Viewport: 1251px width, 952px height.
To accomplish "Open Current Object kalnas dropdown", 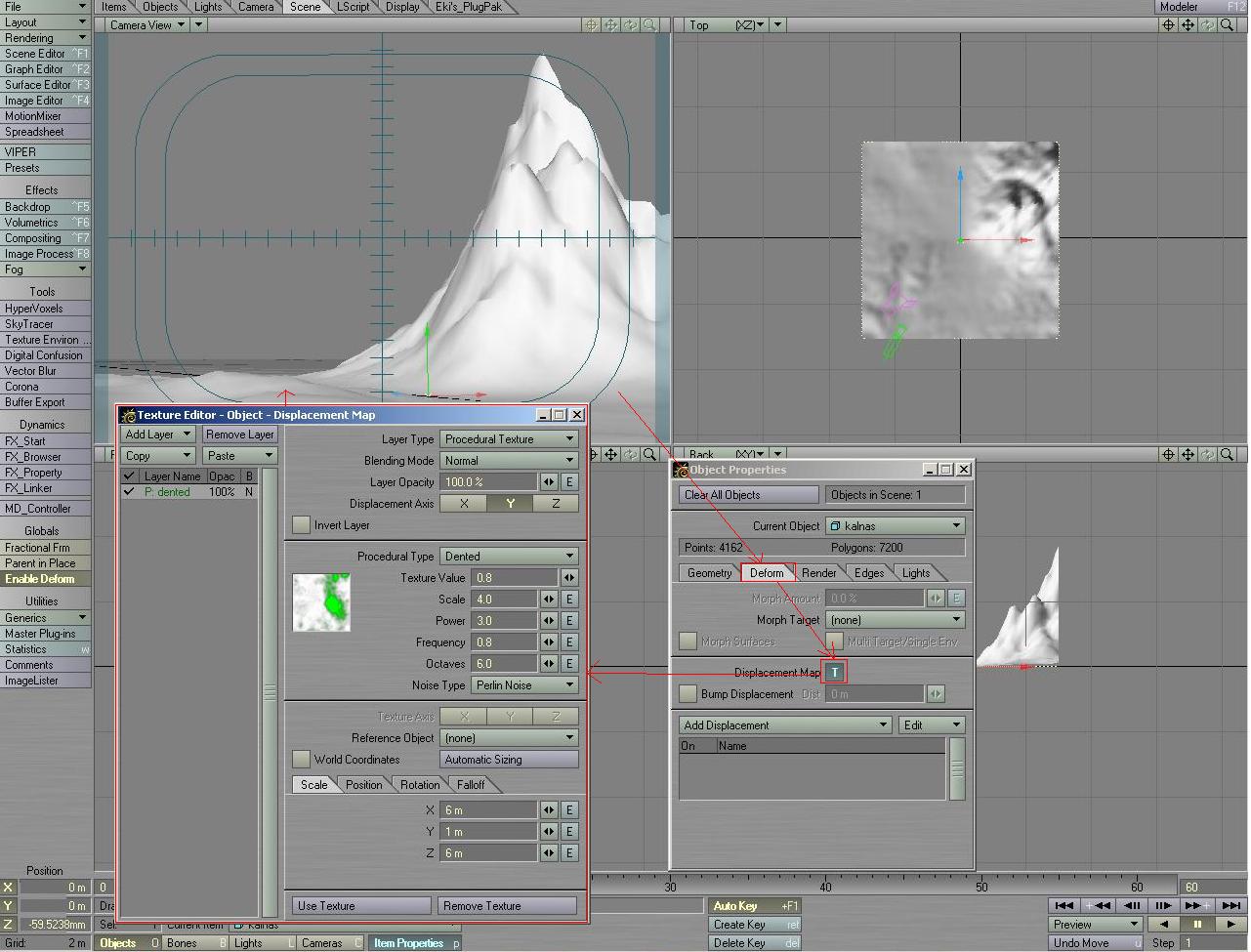I will [895, 526].
